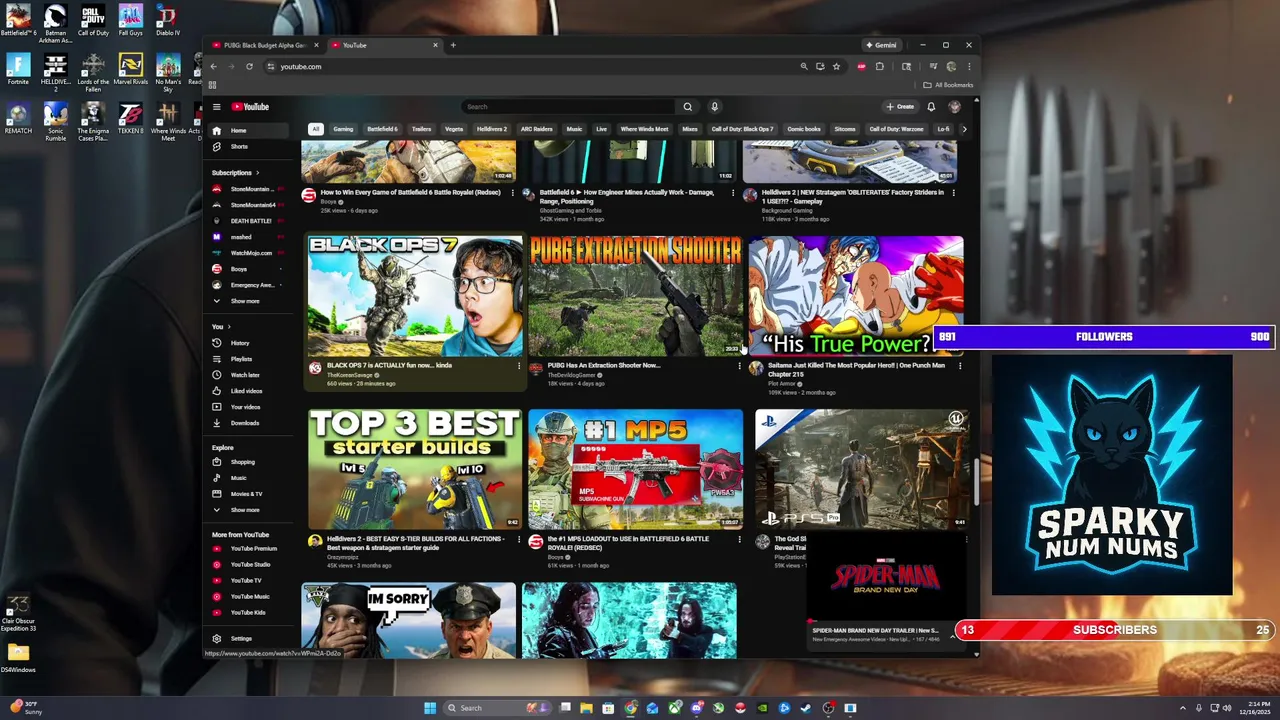Open the PUBG EXTRACTION SHOOTER thumbnail
This screenshot has width=1280, height=720.
coord(636,296)
